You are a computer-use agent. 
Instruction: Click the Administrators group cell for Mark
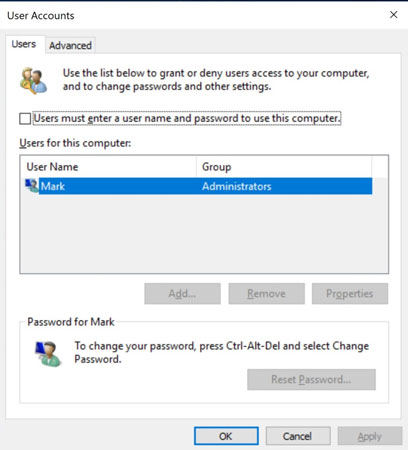tap(237, 186)
